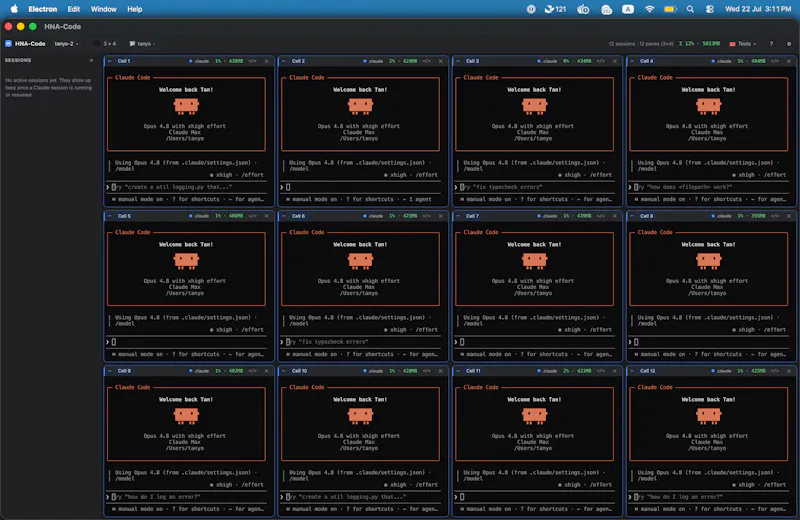This screenshot has width=800, height=520.
Task: Open the Help menu
Action: click(x=135, y=9)
